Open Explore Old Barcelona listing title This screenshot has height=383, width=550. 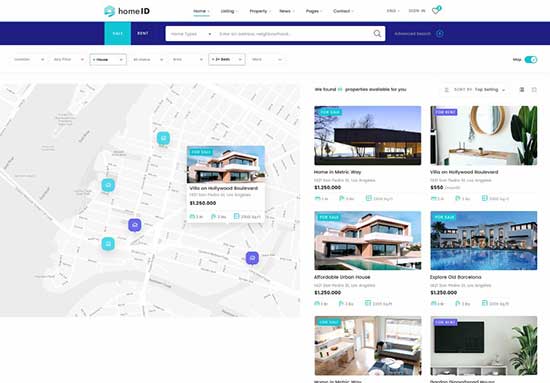(x=456, y=277)
